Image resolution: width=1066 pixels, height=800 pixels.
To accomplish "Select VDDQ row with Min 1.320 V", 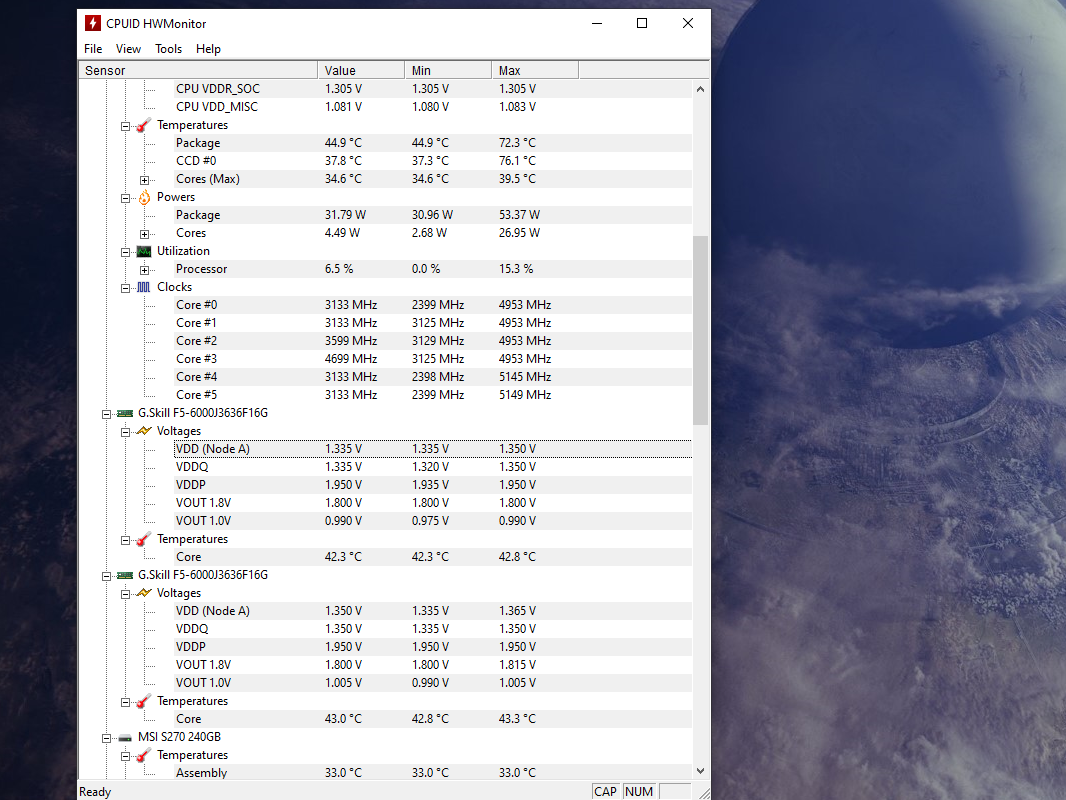I will pos(433,467).
